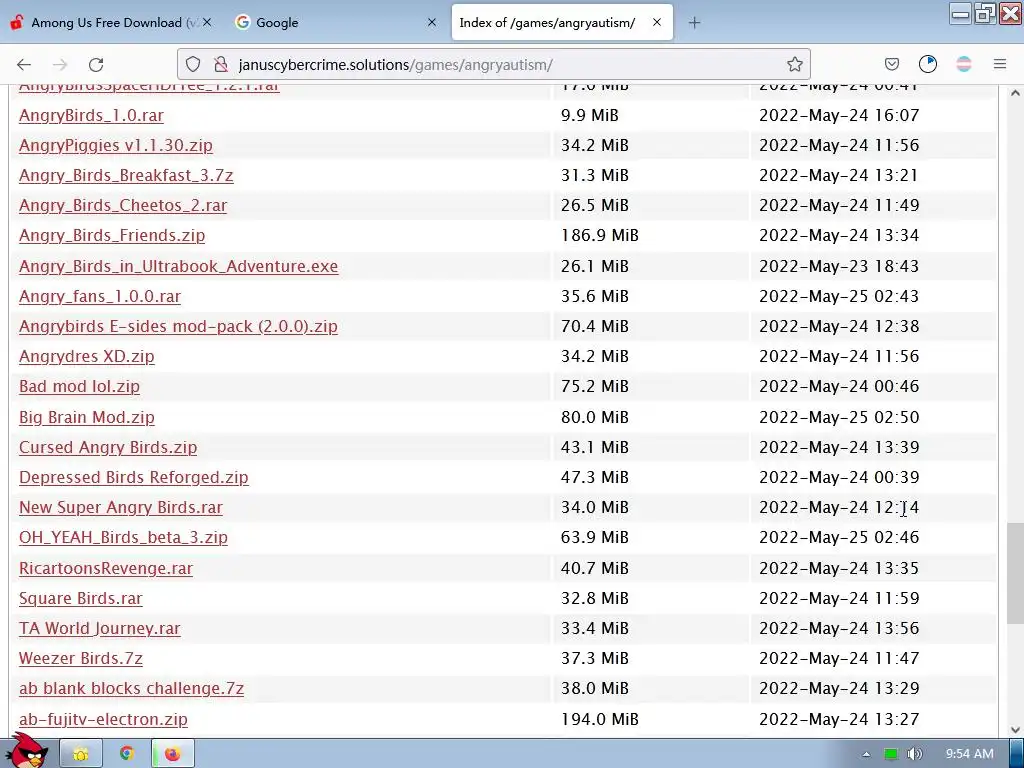Viewport: 1024px width, 768px height.
Task: Click Angry_Birds_in_Ultrabook_Adventure.exe link
Action: point(178,266)
